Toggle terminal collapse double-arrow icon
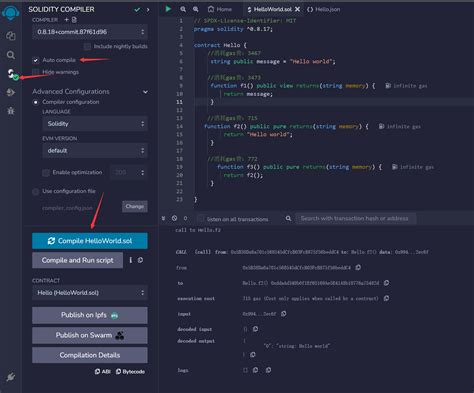This screenshot has height=393, width=474. tap(163, 218)
